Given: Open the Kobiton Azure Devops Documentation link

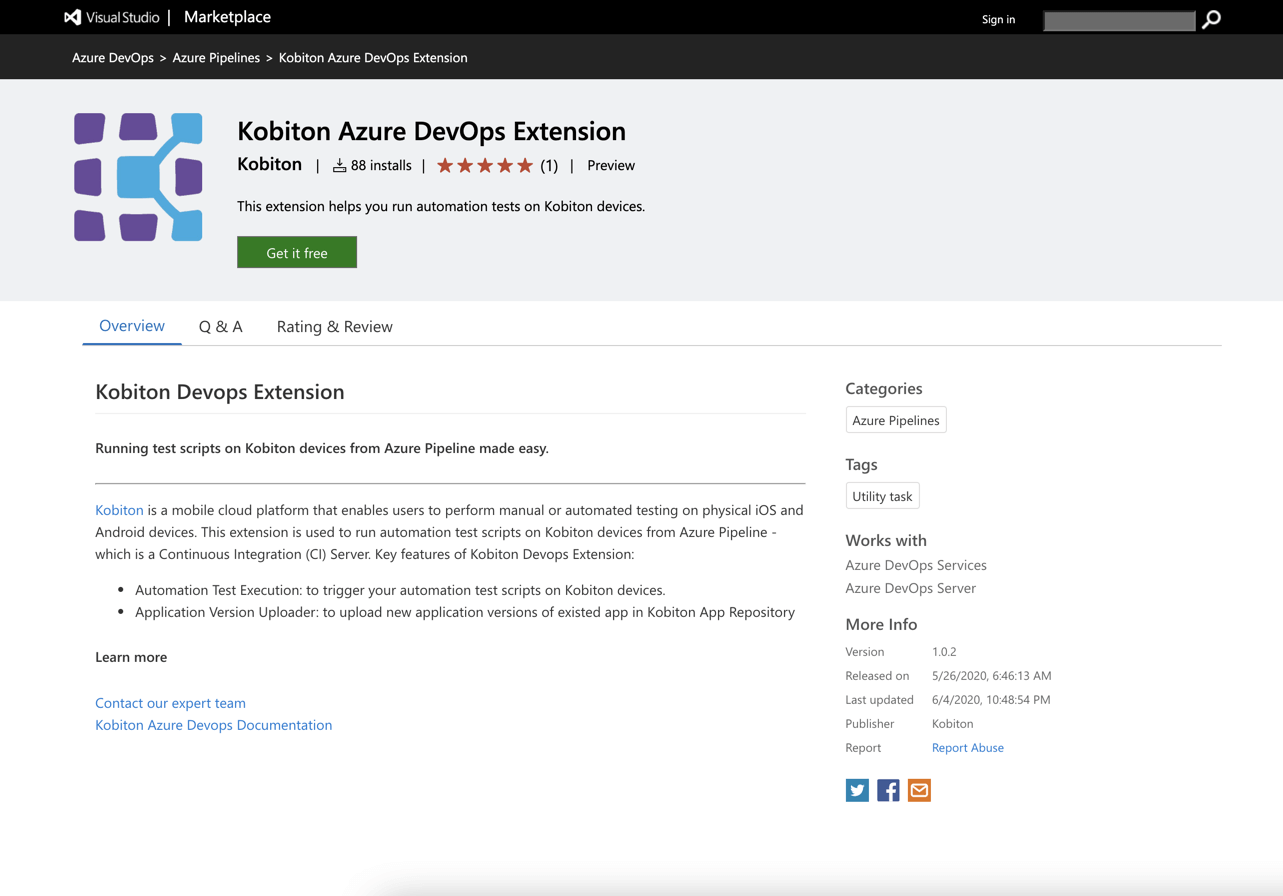Looking at the screenshot, I should [x=213, y=725].
